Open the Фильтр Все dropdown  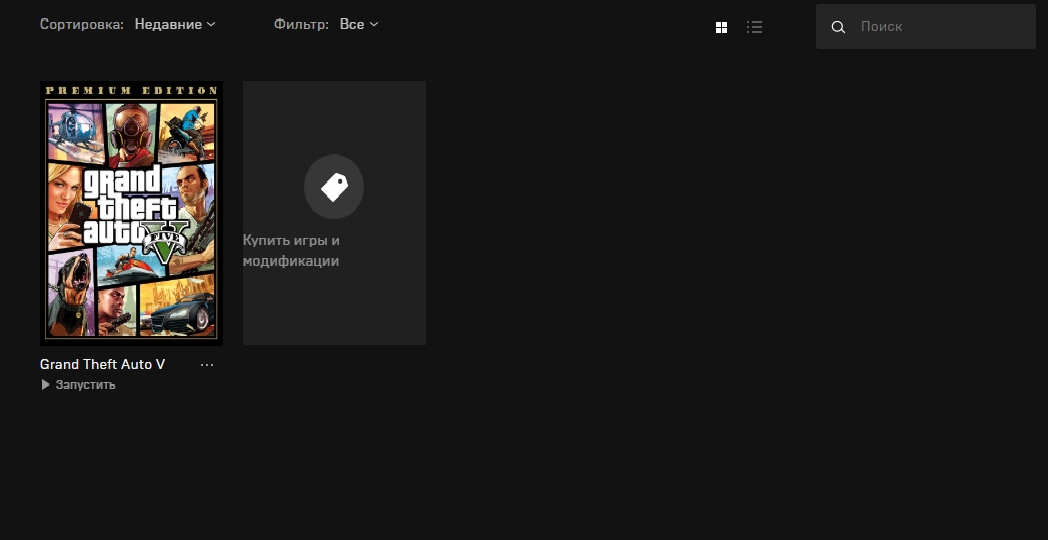pyautogui.click(x=359, y=25)
